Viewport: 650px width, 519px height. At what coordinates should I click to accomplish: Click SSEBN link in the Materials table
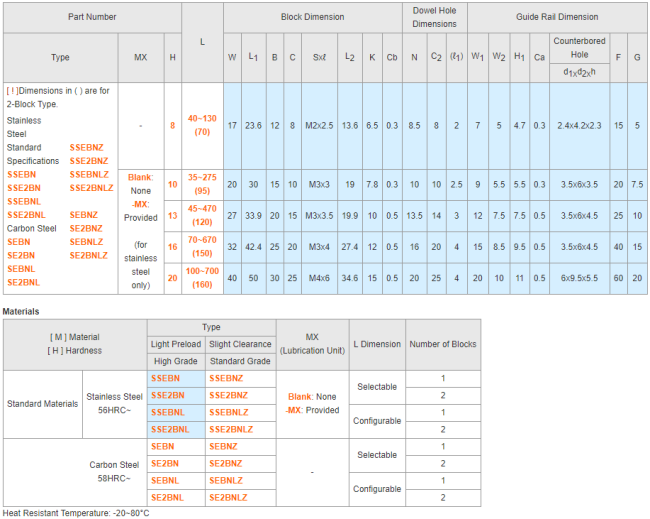(x=165, y=379)
